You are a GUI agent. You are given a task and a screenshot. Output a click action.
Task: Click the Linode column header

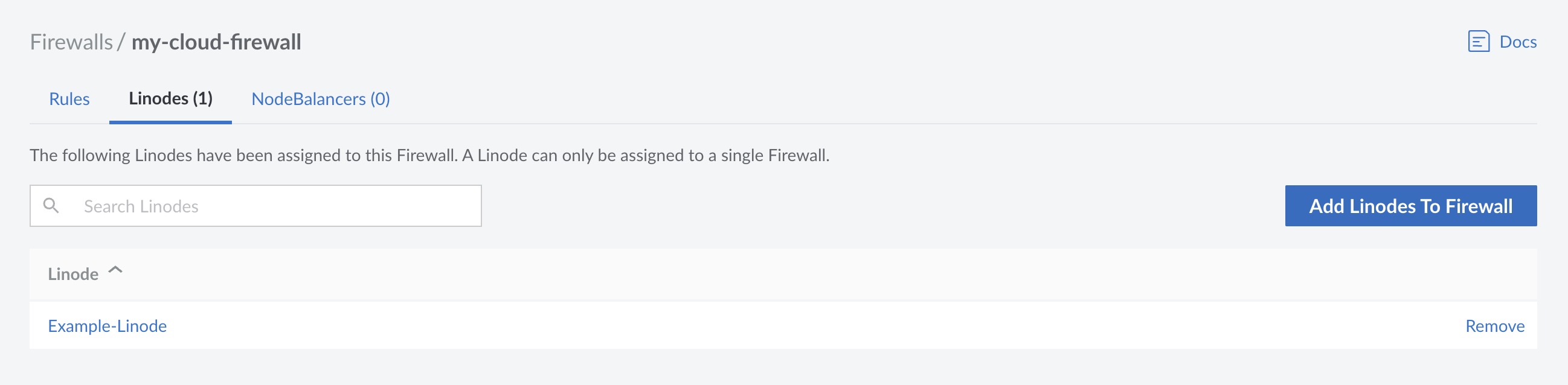pyautogui.click(x=73, y=274)
